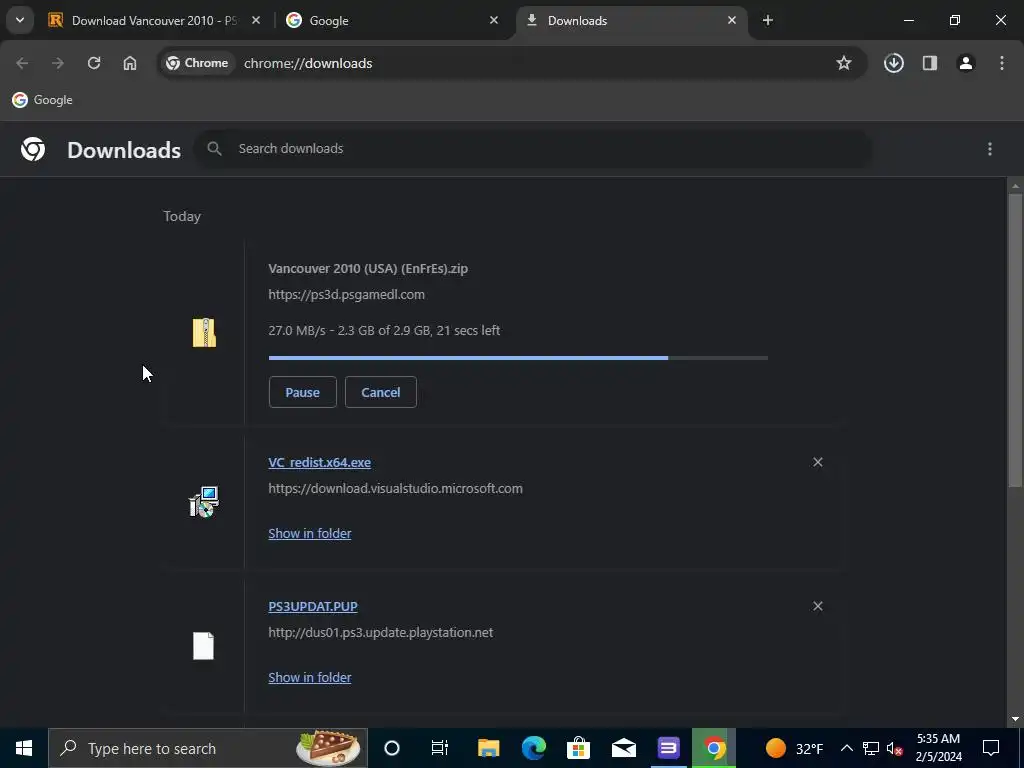This screenshot has width=1024, height=768.
Task: Pause the Vancouver 2010 download
Action: click(302, 392)
